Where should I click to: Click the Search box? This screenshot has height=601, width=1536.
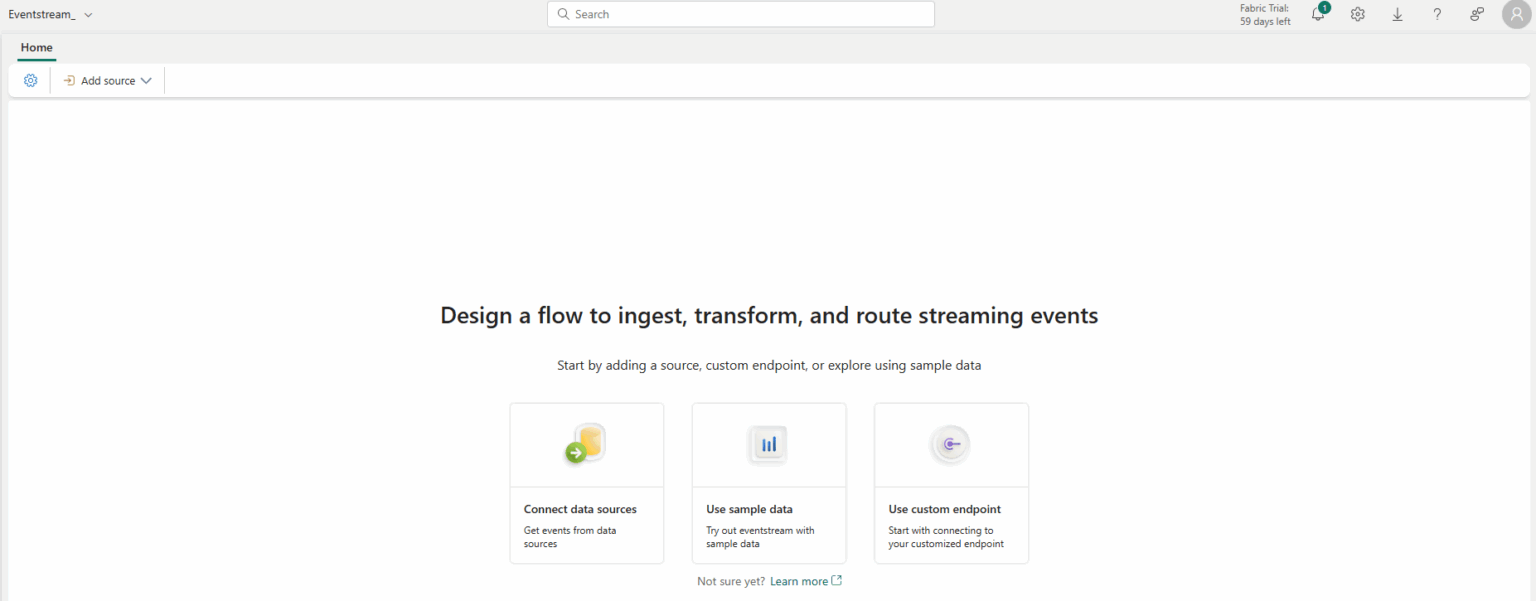[741, 14]
